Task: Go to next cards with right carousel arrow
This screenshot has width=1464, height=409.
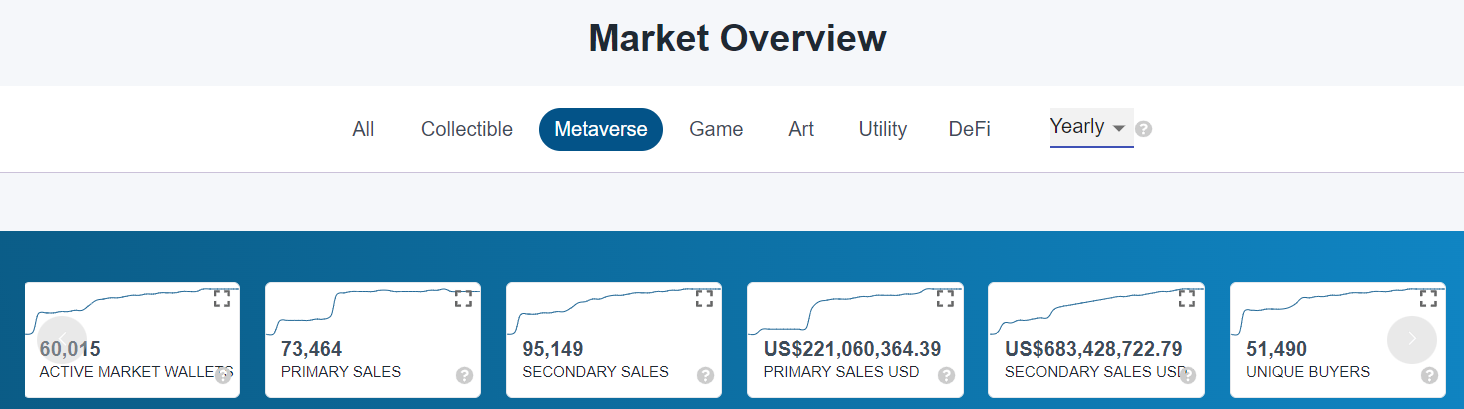Action: [1412, 338]
